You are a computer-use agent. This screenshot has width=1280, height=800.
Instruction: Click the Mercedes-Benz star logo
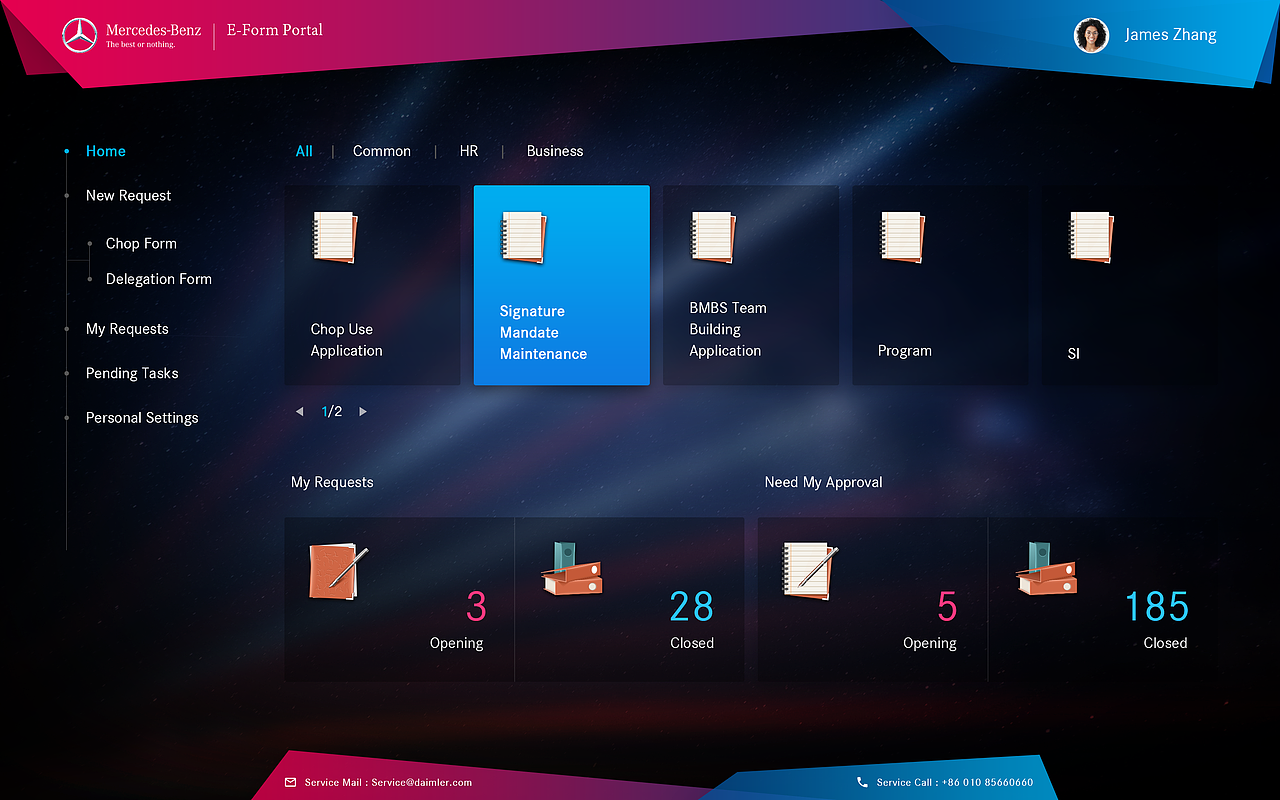click(x=80, y=36)
